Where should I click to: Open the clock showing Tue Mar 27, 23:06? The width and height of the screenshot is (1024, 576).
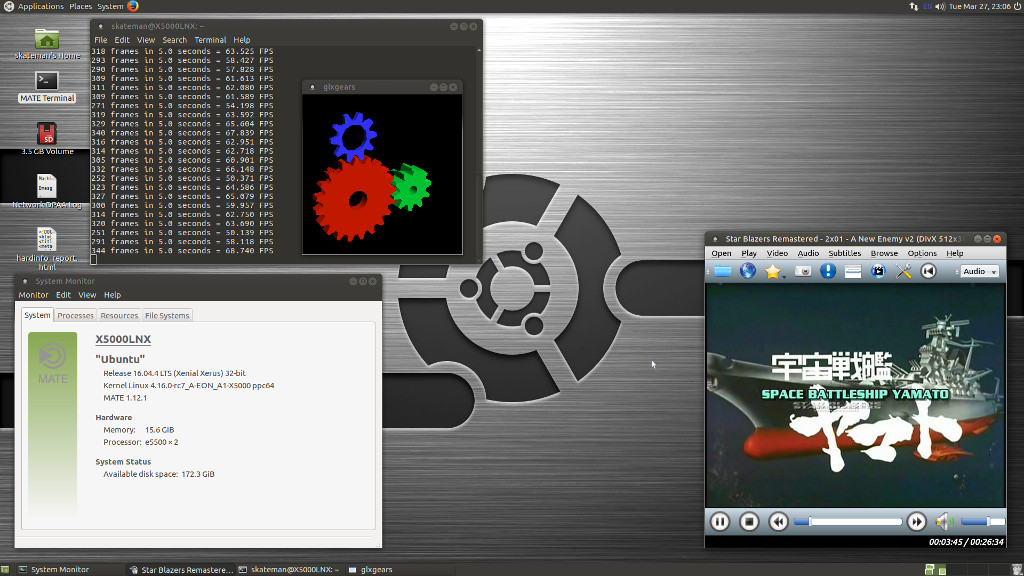click(980, 7)
